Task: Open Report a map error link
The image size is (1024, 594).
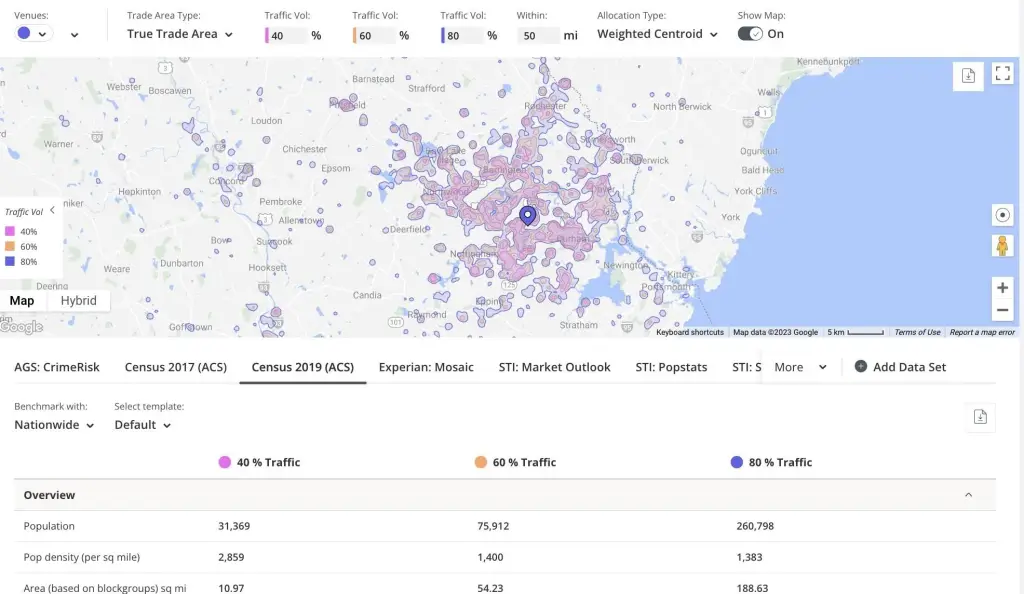Action: point(982,332)
